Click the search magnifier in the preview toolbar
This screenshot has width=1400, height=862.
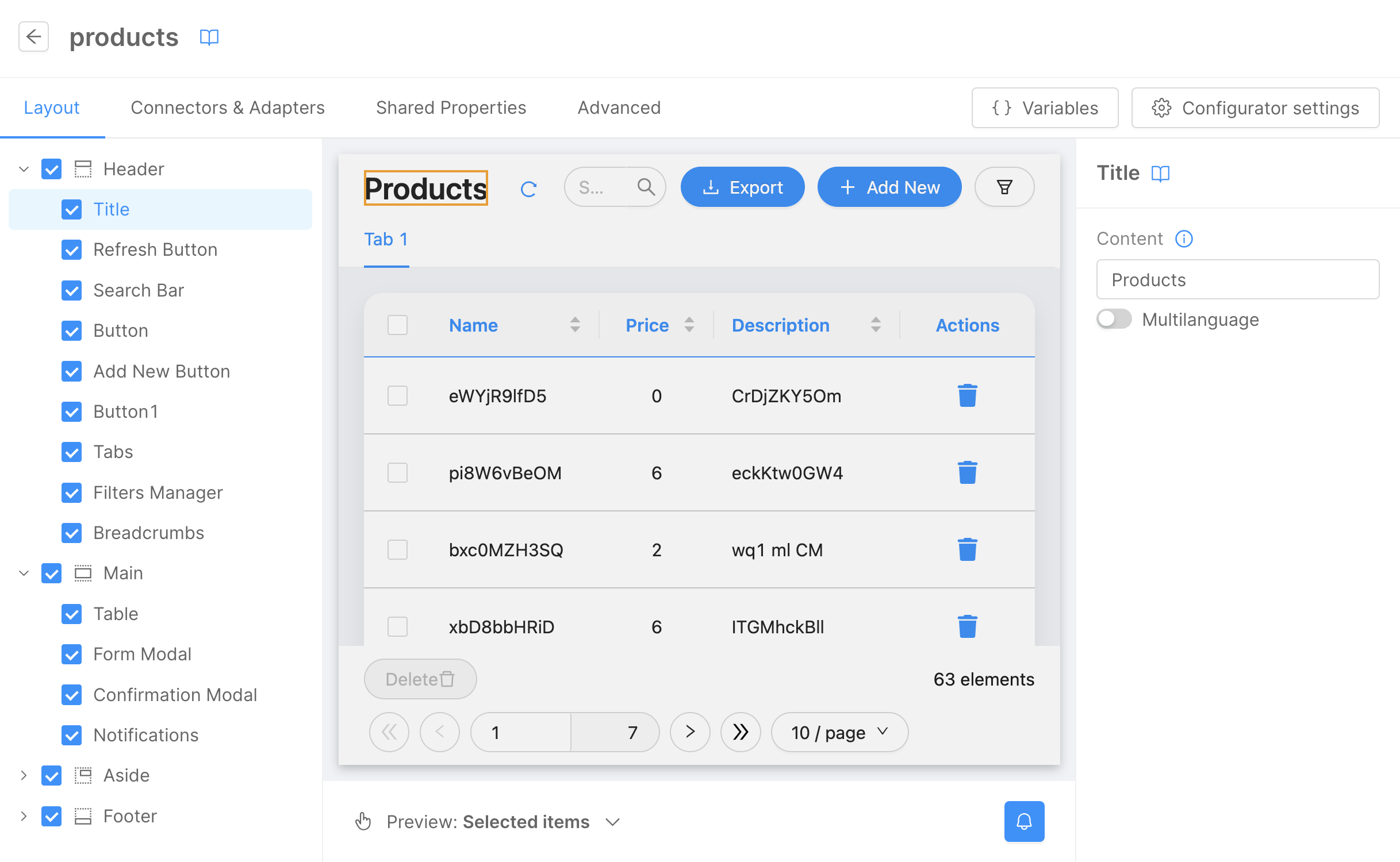tap(645, 187)
